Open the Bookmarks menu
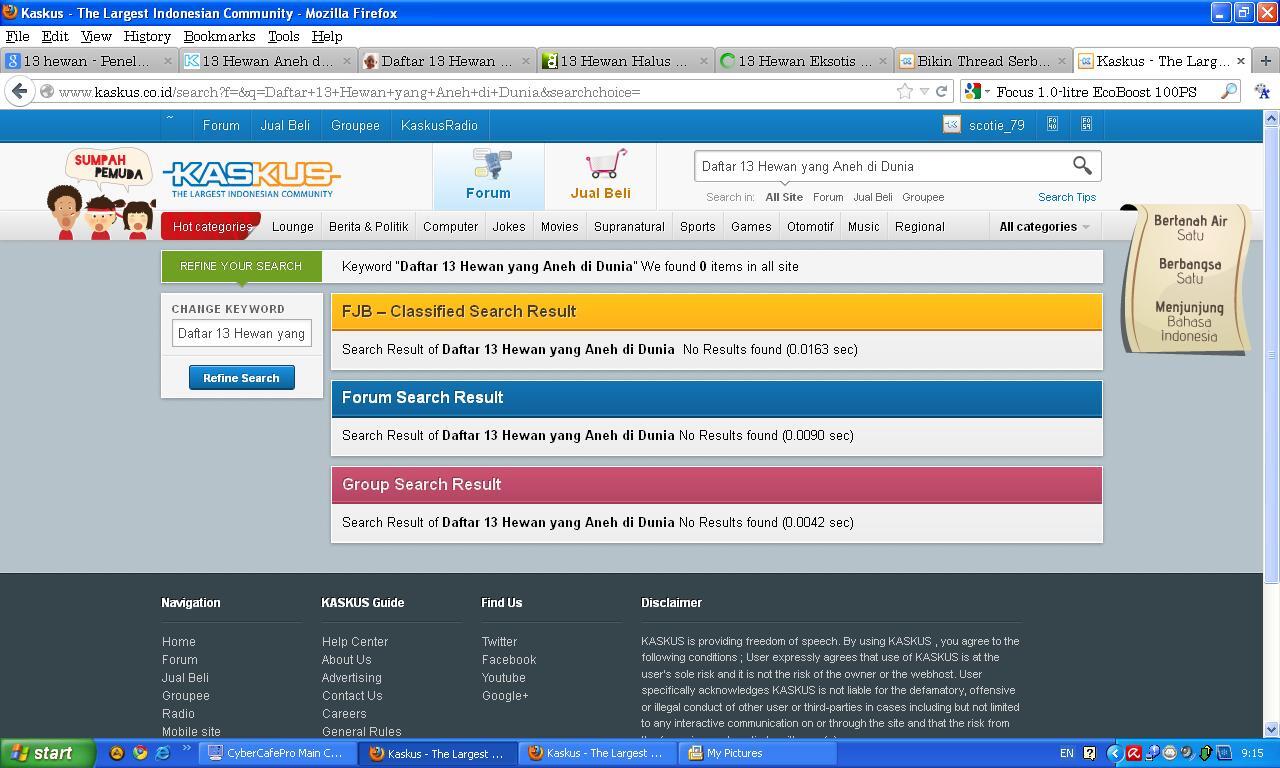Image resolution: width=1280 pixels, height=768 pixels. 220,36
